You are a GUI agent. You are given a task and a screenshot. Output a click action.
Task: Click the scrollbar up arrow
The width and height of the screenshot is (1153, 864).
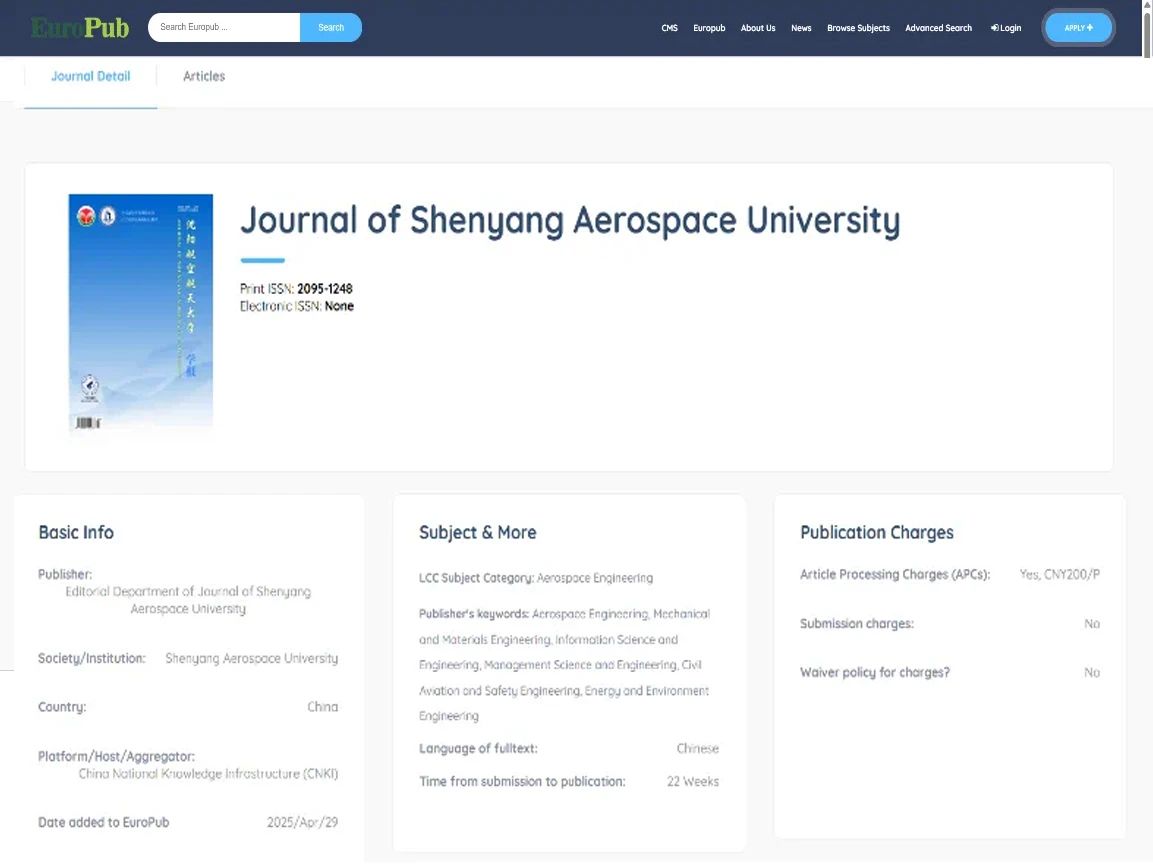[1146, 6]
